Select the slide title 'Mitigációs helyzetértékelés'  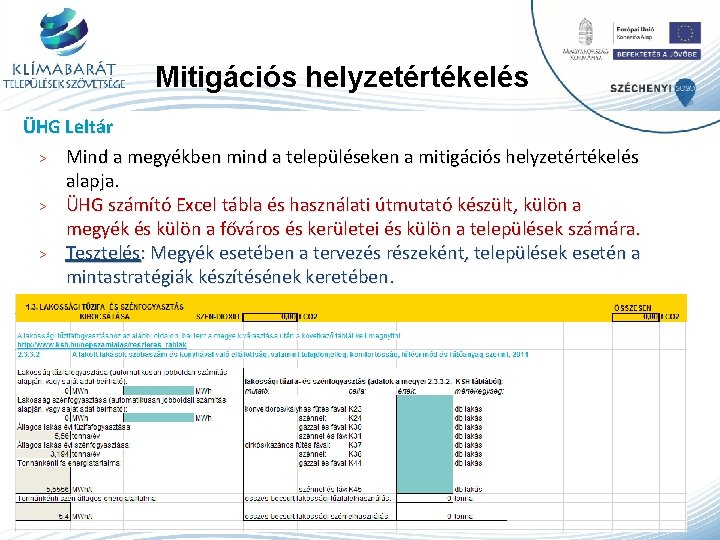(342, 77)
